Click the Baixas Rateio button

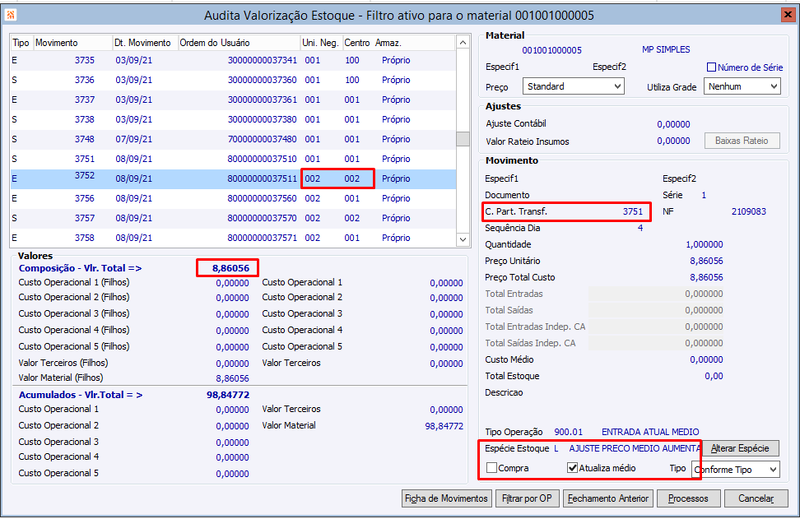(x=742, y=141)
